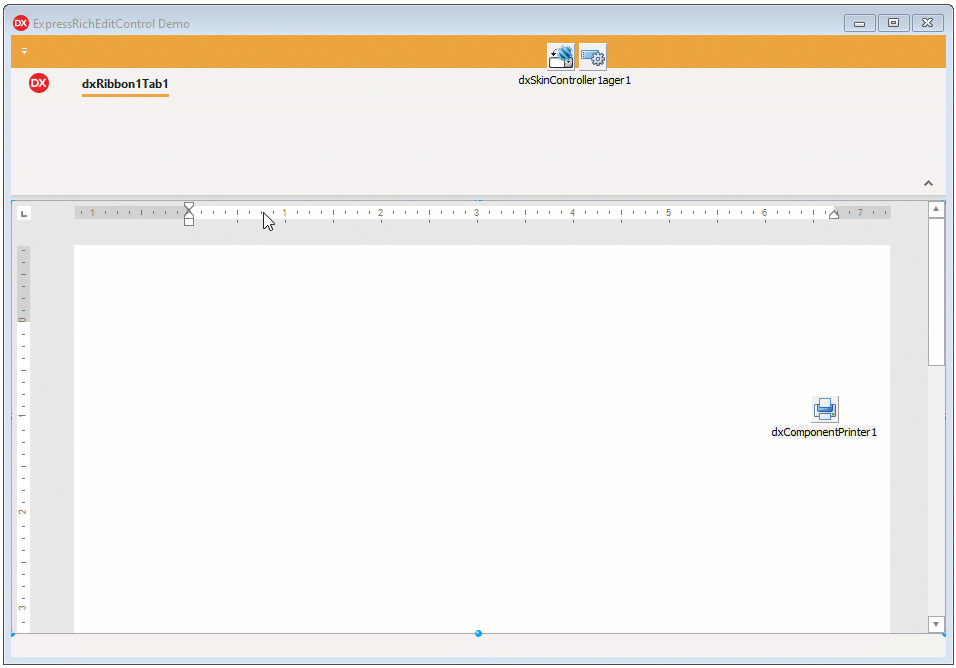Open the quick access toolbar customize dropdown

coord(24,51)
